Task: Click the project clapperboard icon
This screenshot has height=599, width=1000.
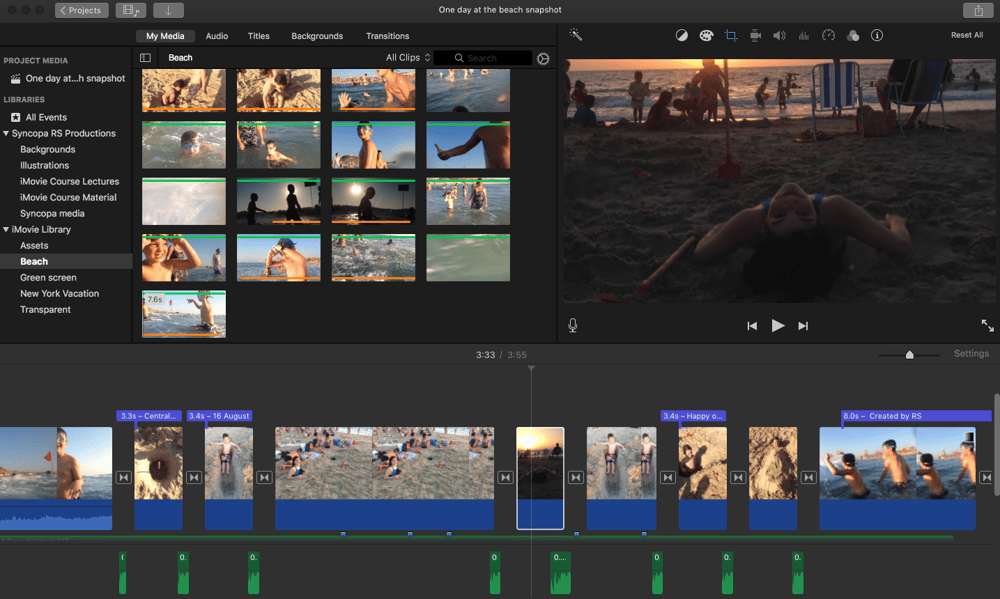Action: coord(15,78)
